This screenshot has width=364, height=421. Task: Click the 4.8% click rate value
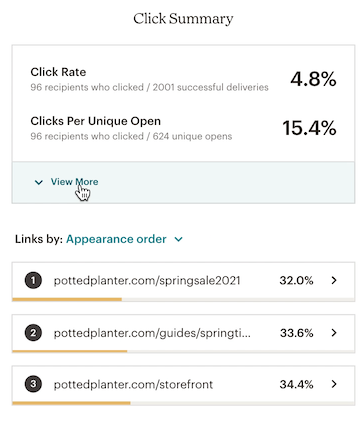click(x=313, y=79)
